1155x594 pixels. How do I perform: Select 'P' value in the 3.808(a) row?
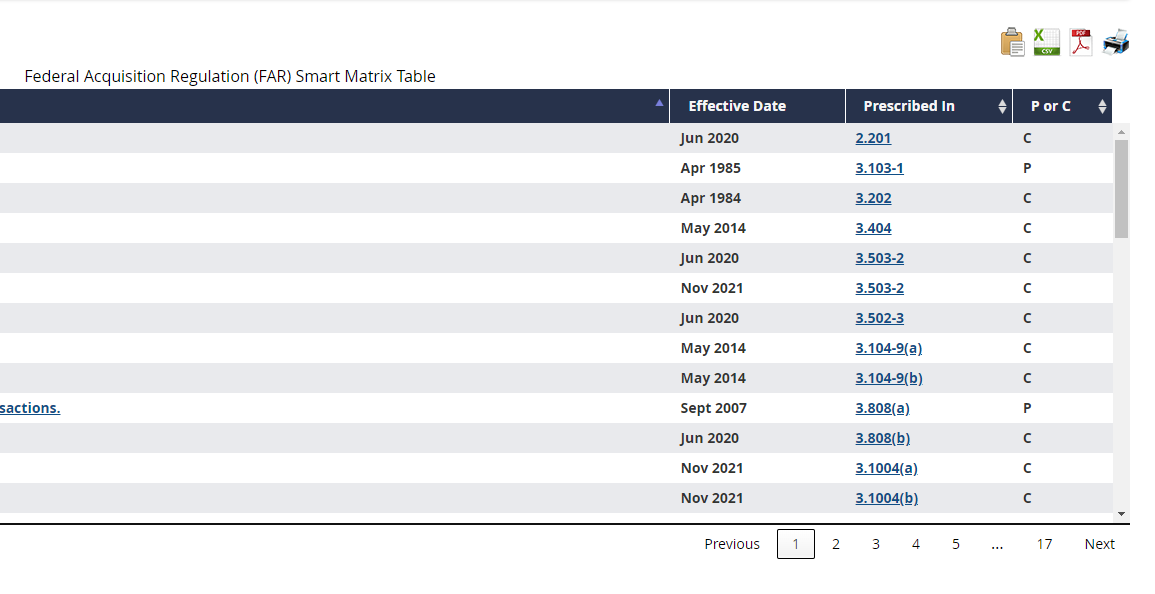coord(1027,408)
